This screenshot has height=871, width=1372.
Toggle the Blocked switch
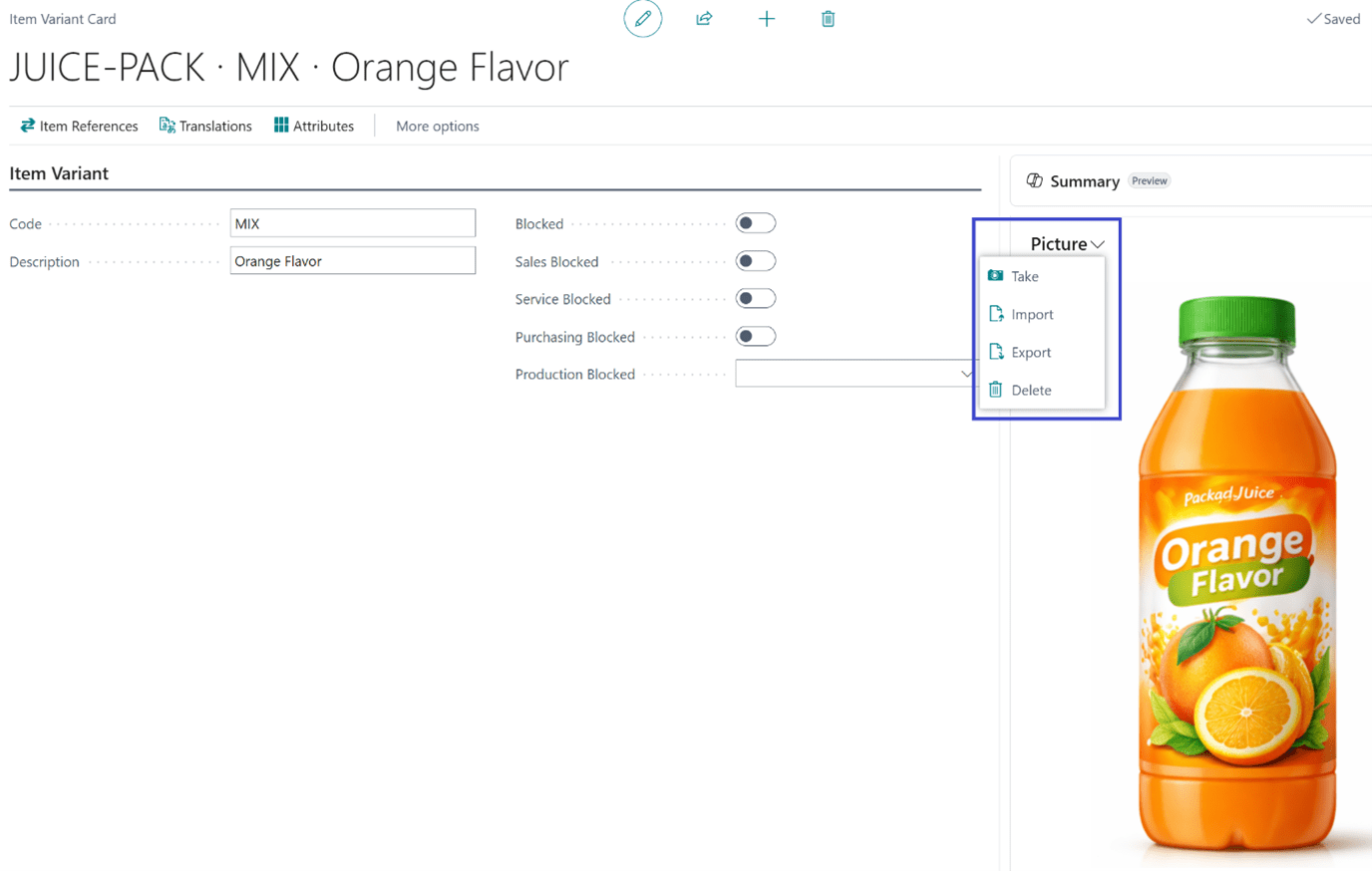tap(755, 223)
